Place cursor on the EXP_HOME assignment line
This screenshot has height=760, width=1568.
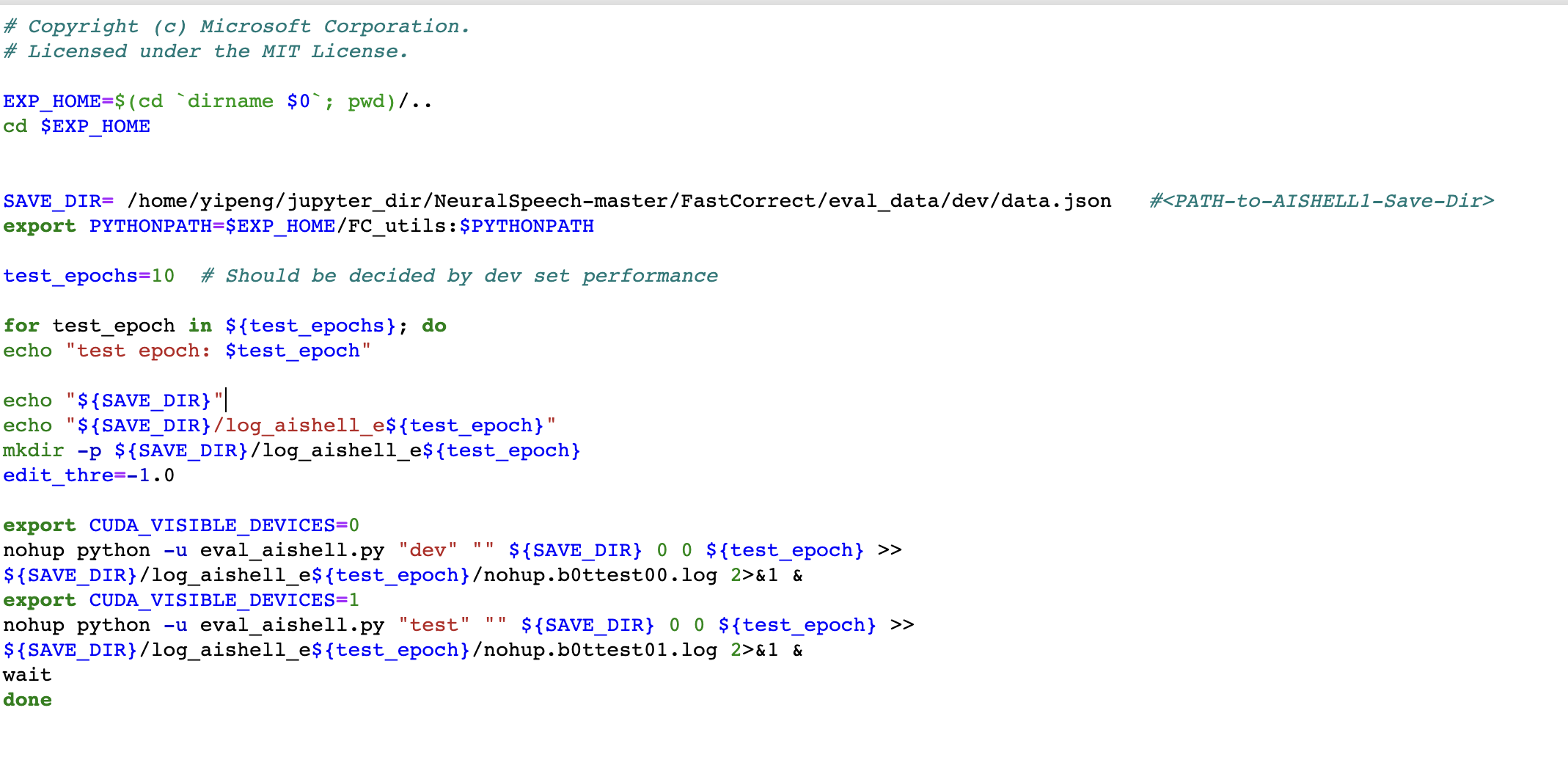point(218,101)
